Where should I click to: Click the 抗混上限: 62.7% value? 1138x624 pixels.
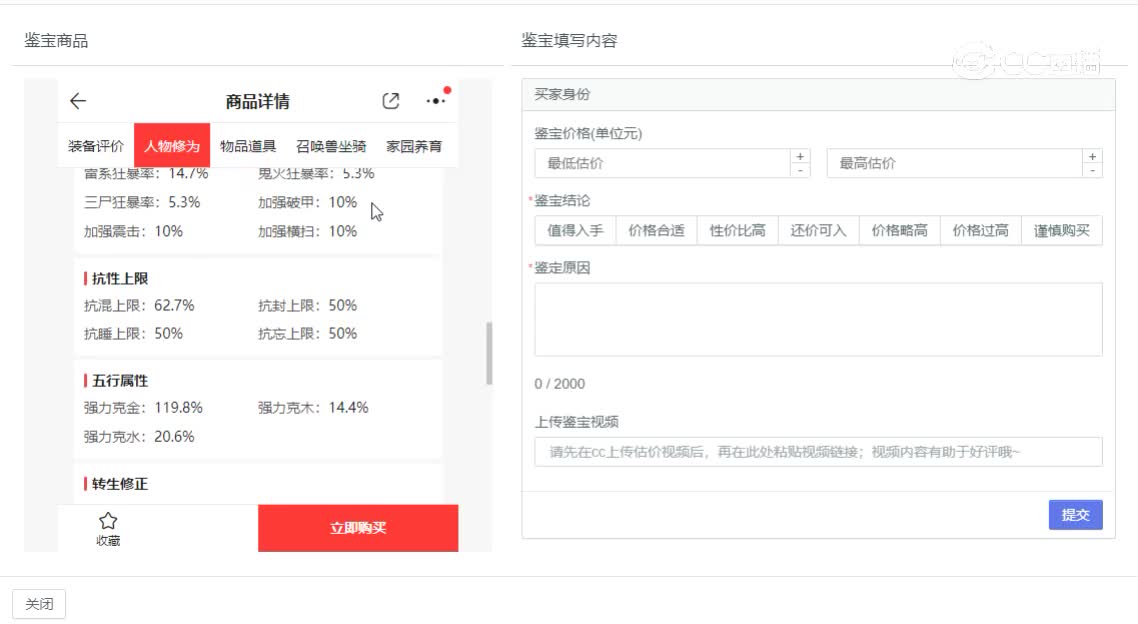139,305
